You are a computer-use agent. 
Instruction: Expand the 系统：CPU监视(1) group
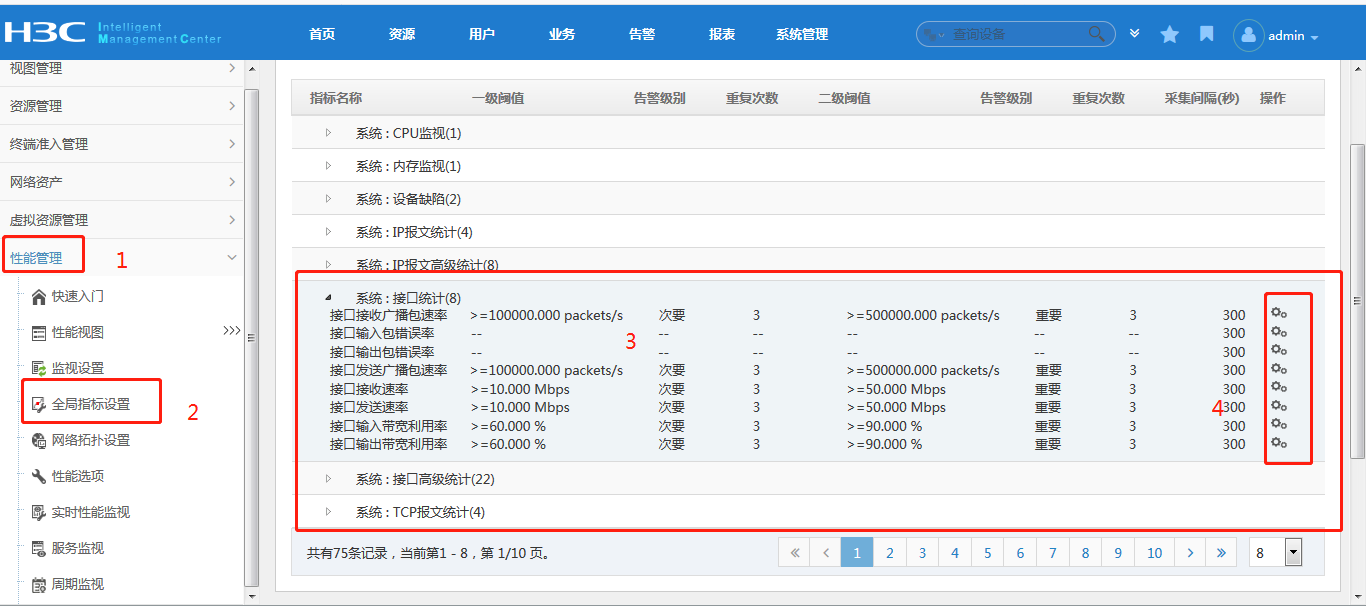pos(328,133)
